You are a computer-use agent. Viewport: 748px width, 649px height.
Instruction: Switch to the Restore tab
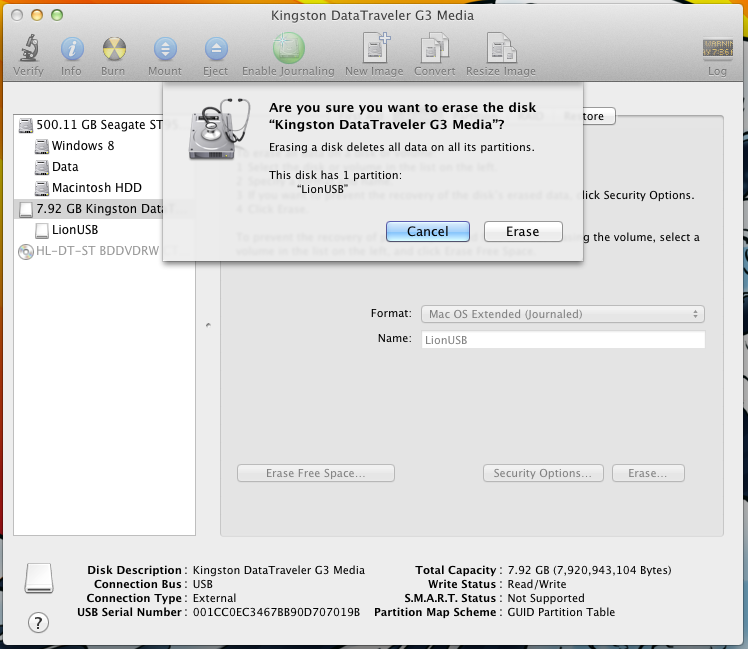[583, 116]
